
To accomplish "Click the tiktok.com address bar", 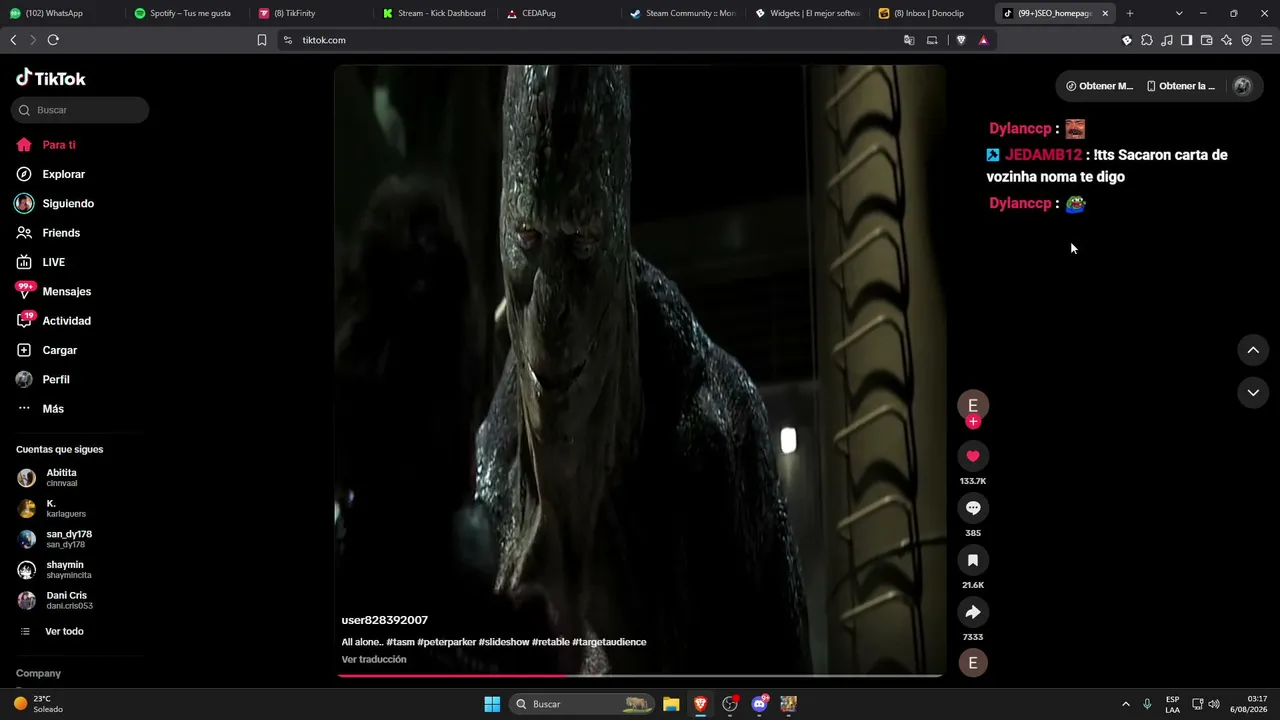I will point(590,40).
